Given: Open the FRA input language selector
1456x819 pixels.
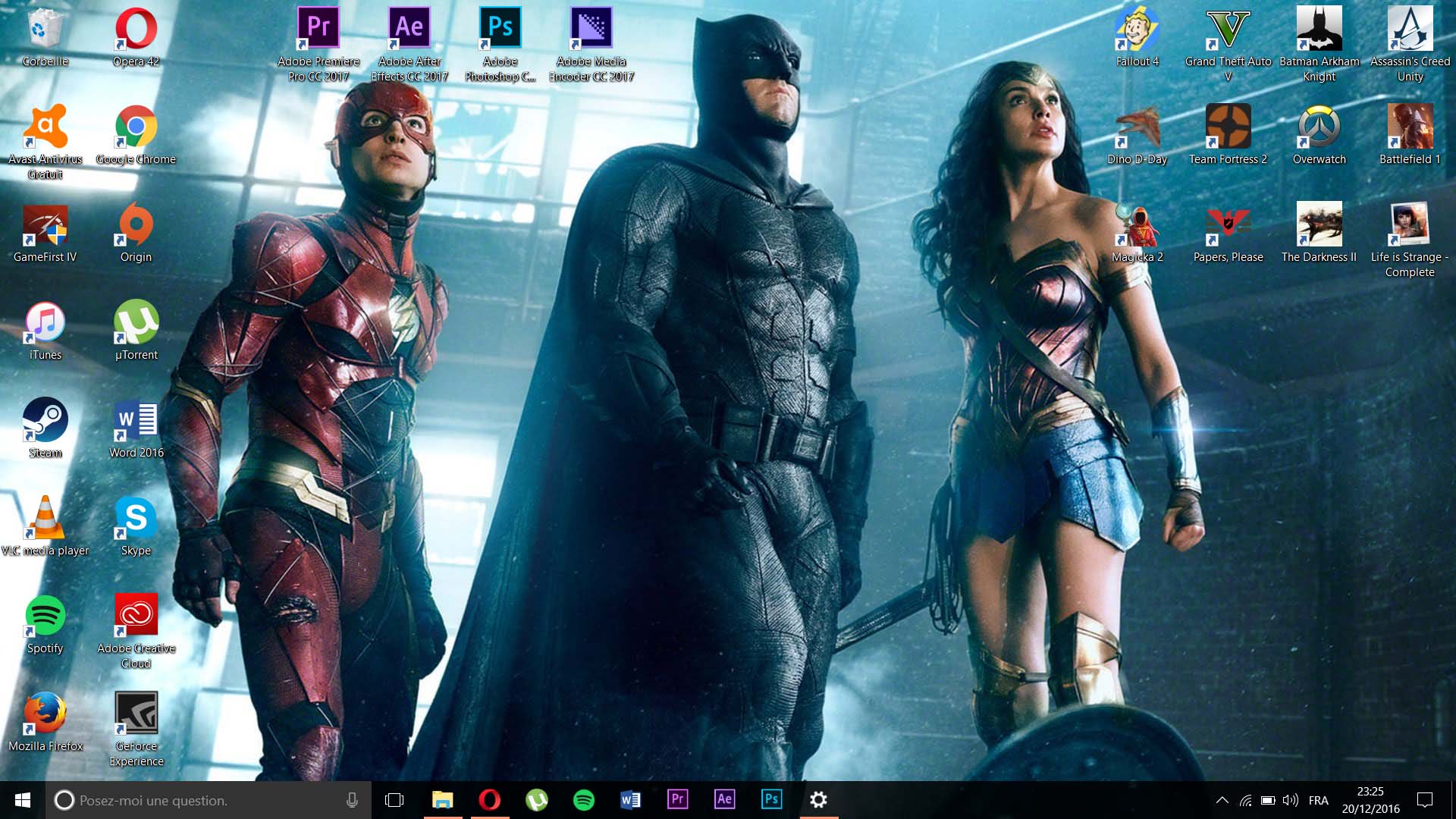Looking at the screenshot, I should pyautogui.click(x=1318, y=800).
